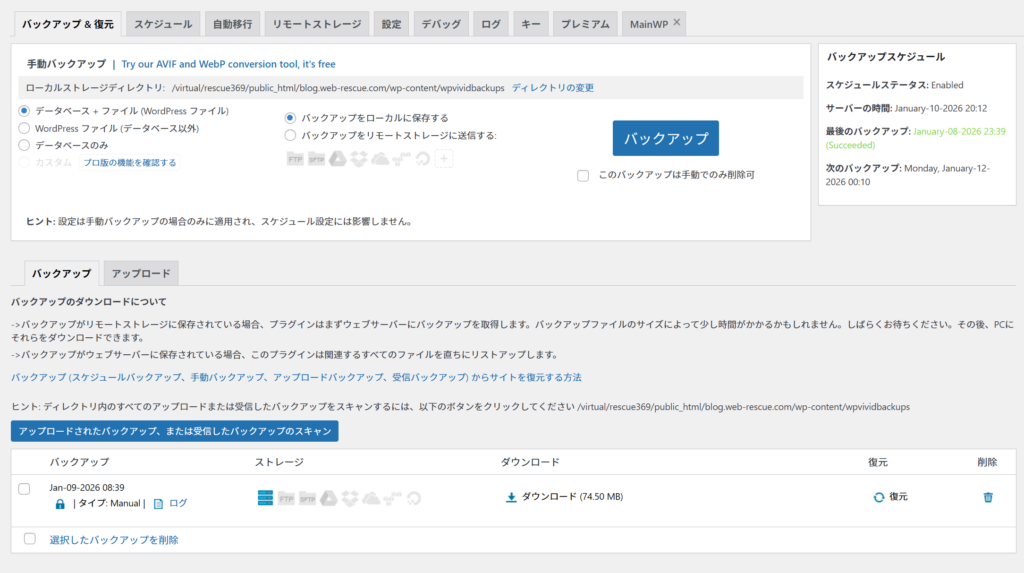Close the MainWP tab with X
Screen dimensions: 1024x573
click(677, 22)
